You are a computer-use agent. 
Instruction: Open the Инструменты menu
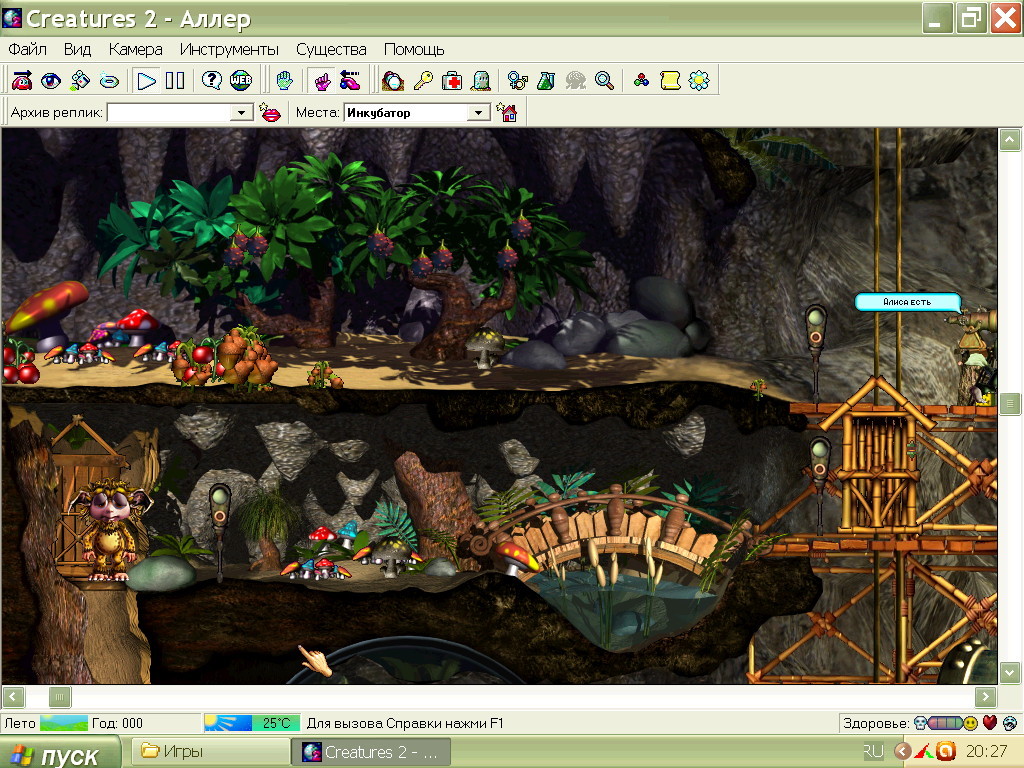pos(229,49)
